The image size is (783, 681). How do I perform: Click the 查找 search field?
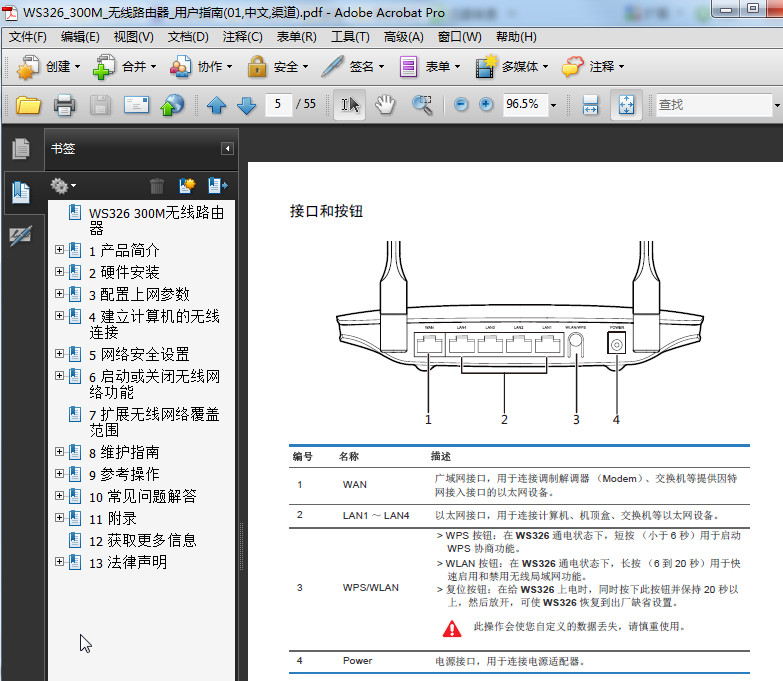[714, 105]
